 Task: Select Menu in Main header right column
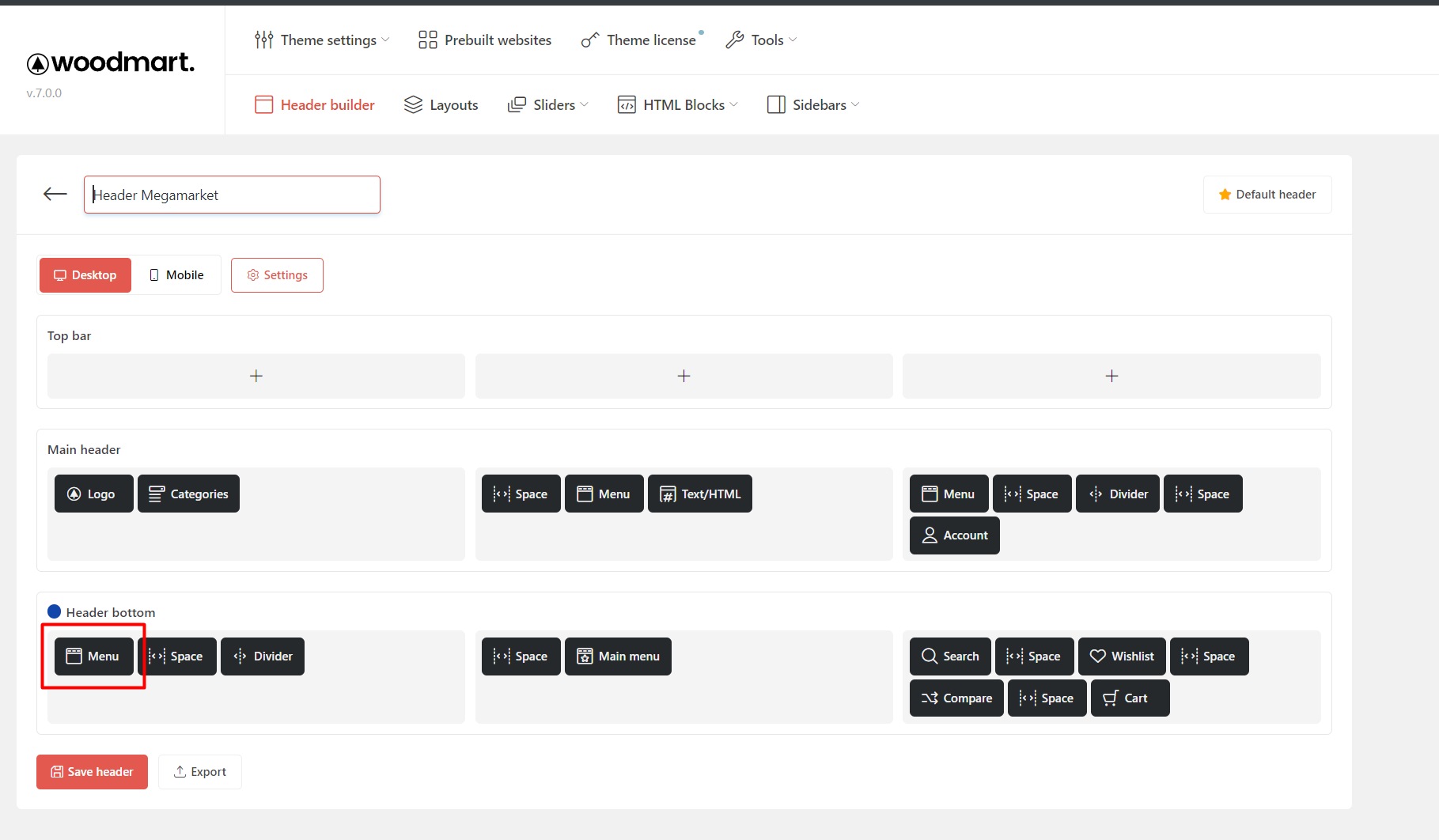pos(949,494)
